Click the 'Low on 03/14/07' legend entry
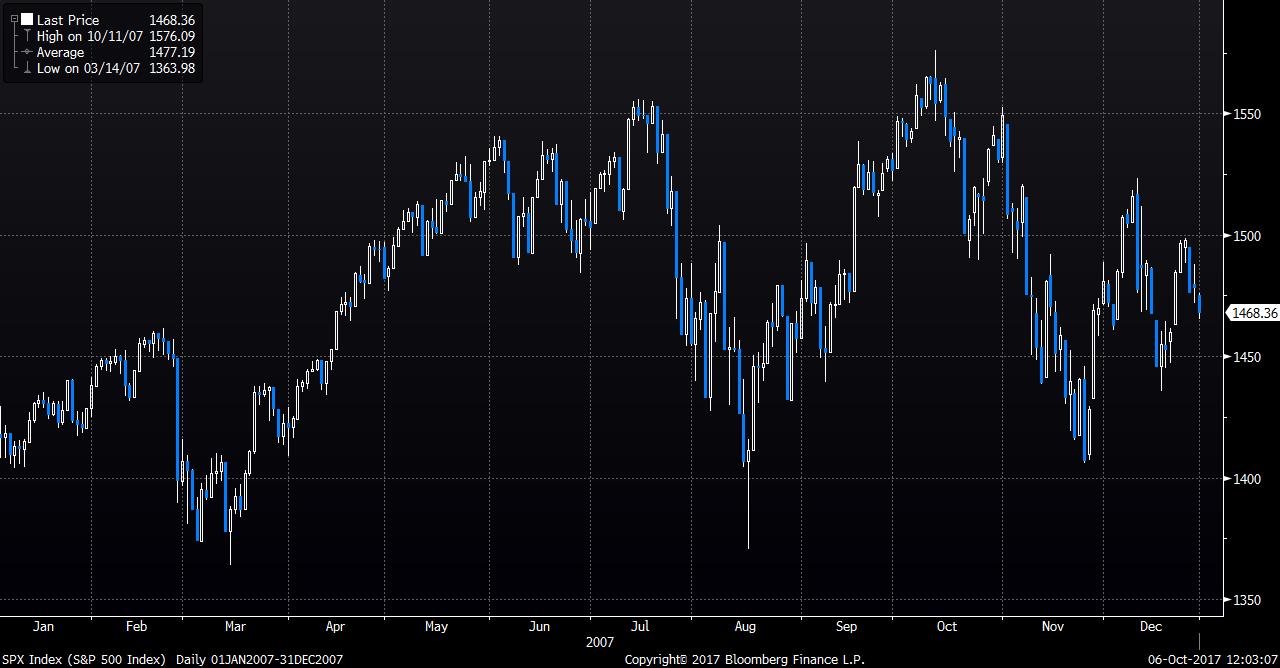The image size is (1280, 668). (90, 68)
